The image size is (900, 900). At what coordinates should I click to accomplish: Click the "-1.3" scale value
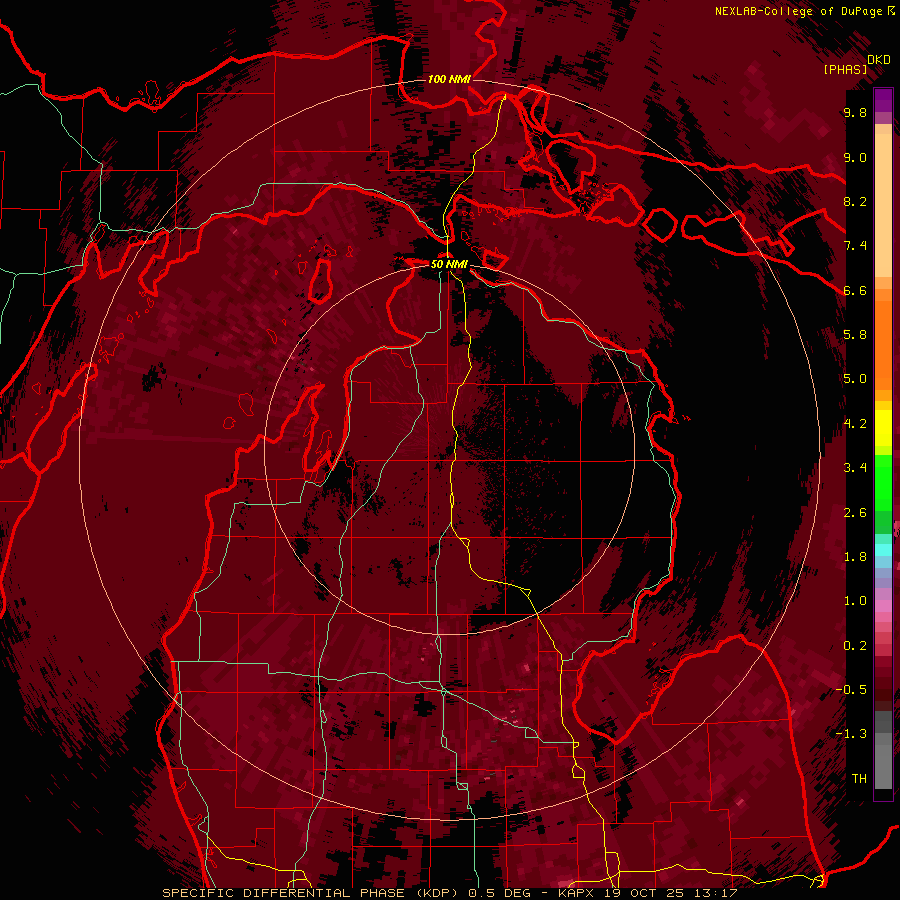pos(851,734)
